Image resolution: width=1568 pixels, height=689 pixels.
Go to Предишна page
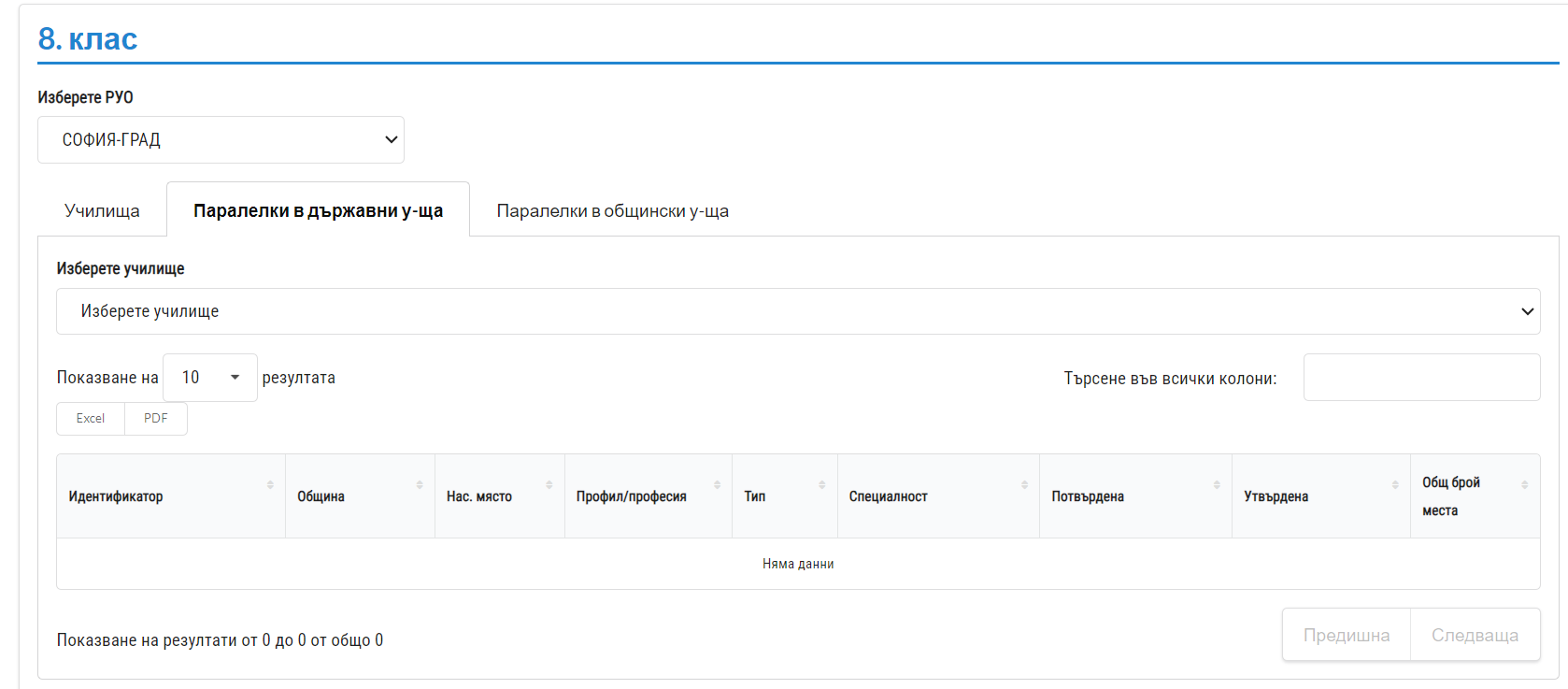coord(1346,636)
